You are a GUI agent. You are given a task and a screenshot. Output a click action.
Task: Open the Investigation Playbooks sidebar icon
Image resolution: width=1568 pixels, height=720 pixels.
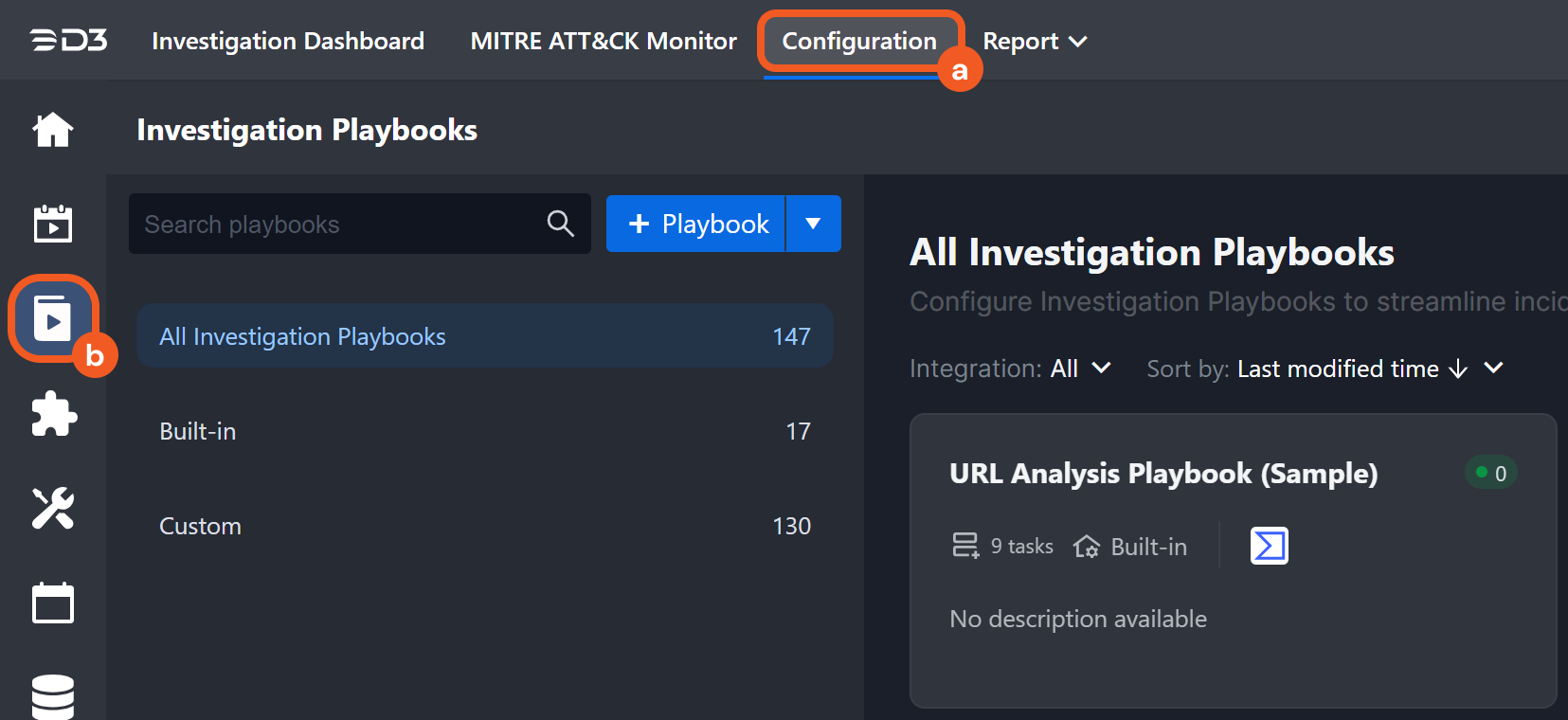pos(53,318)
